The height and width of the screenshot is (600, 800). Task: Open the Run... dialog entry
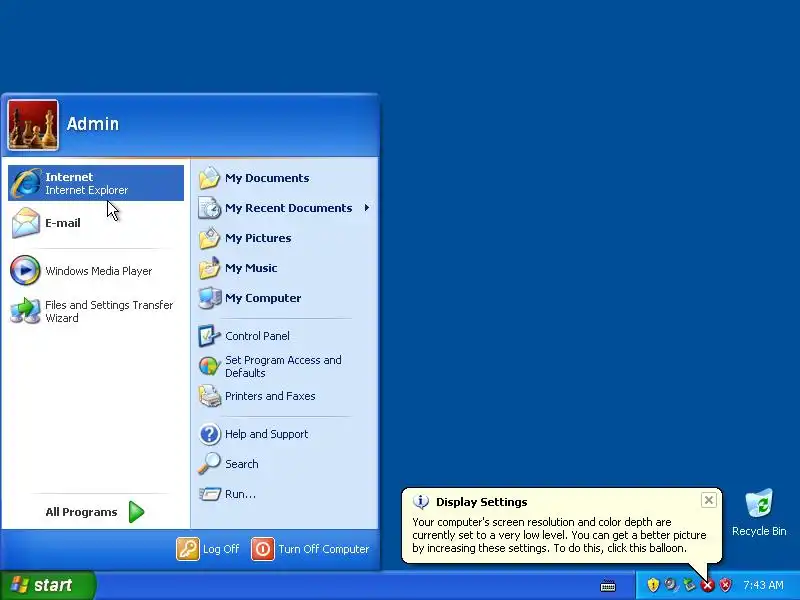click(286, 494)
